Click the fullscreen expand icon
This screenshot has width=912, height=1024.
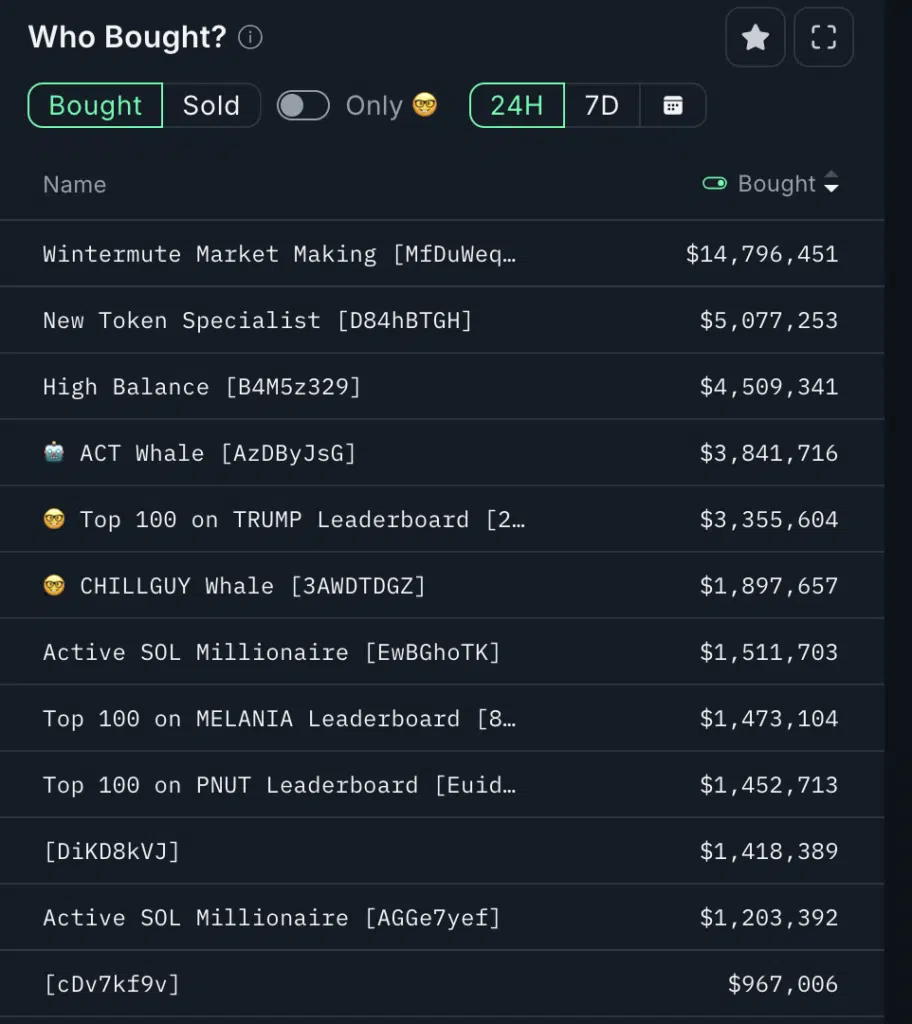(823, 38)
